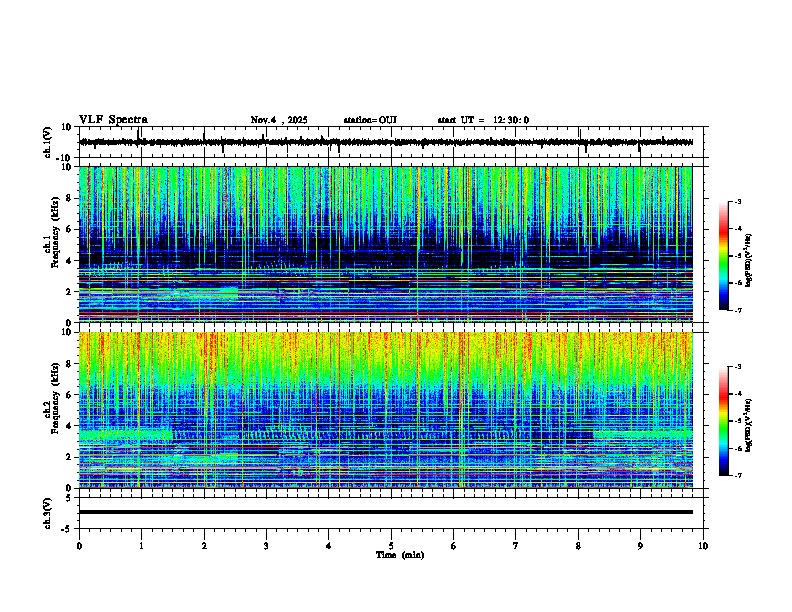Click the ch.3 flat voltage line
792x612 pixels.
386,512
